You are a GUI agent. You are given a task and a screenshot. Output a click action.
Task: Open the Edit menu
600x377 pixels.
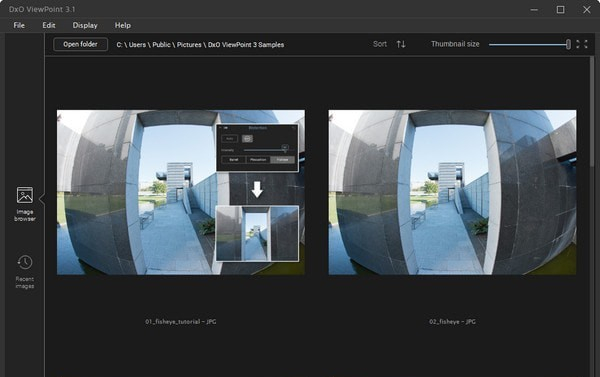pyautogui.click(x=49, y=25)
